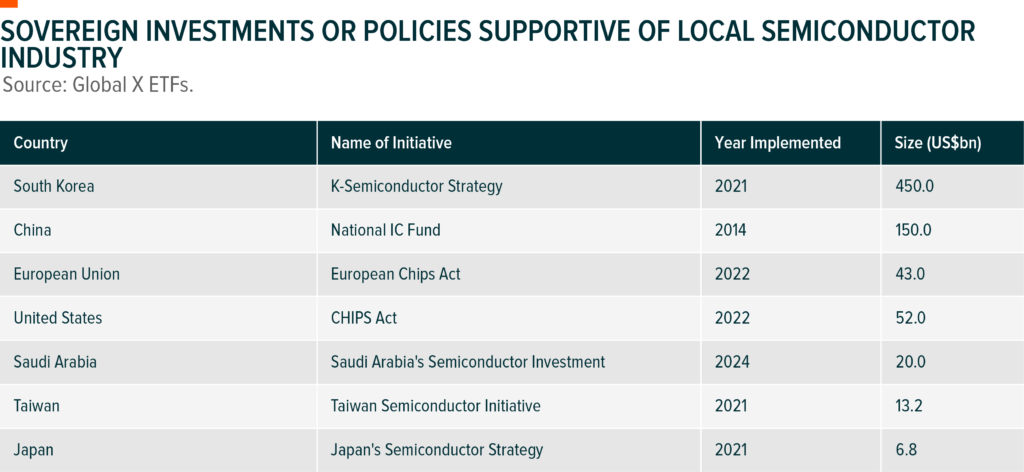The height and width of the screenshot is (472, 1024).
Task: Select the 2024 year implemented cell
Action: pyautogui.click(x=732, y=362)
